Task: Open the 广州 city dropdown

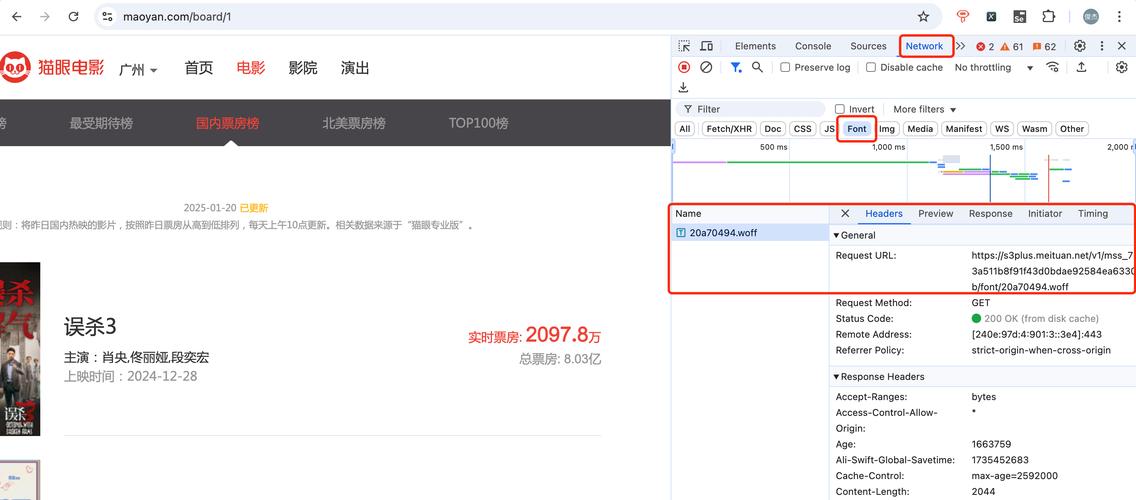Action: 138,70
